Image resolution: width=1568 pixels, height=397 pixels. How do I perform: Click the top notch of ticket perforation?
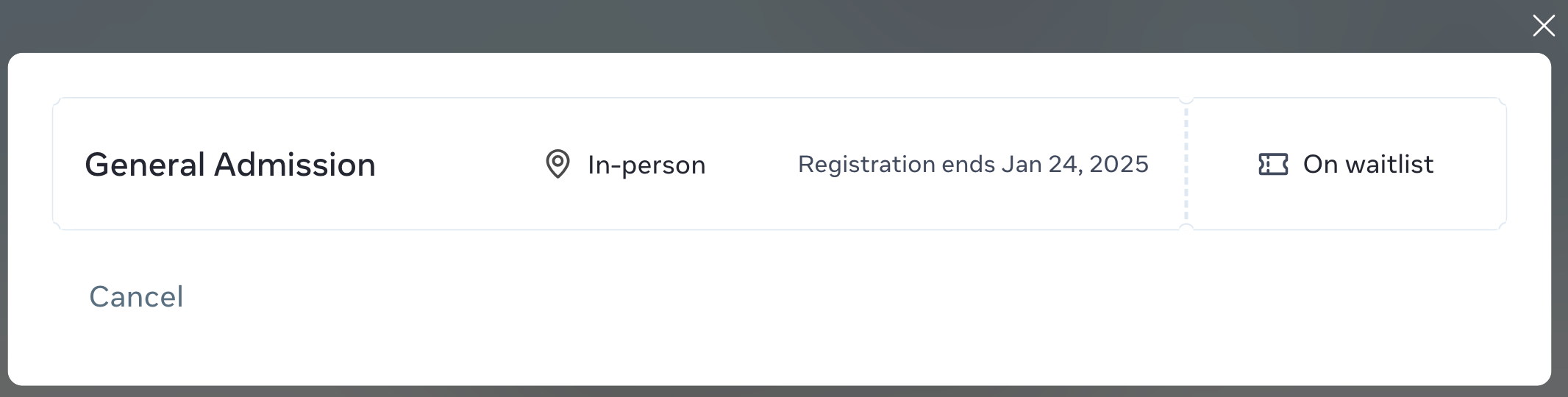tap(1186, 99)
